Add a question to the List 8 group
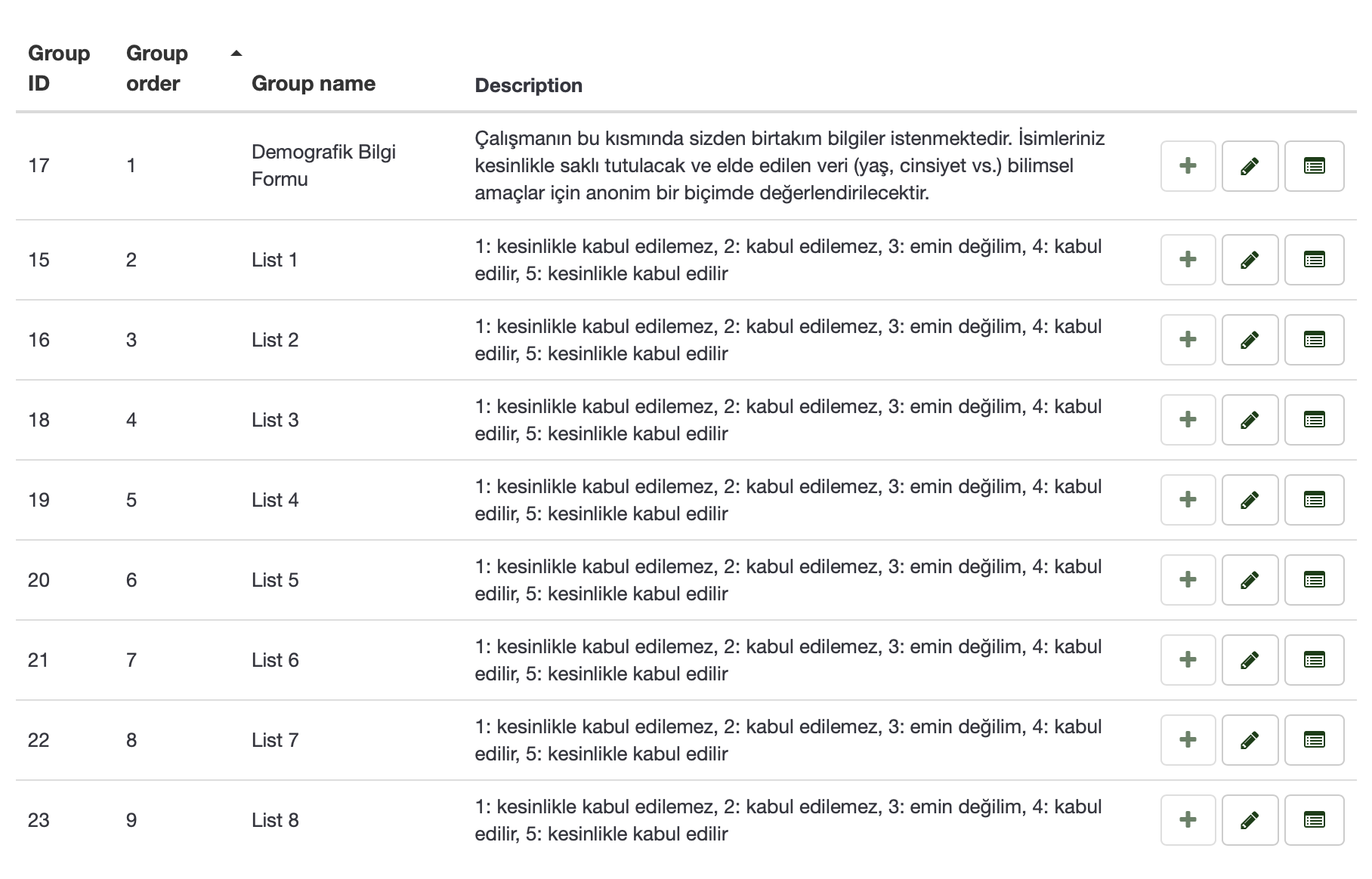The image size is (1372, 879). [x=1188, y=820]
